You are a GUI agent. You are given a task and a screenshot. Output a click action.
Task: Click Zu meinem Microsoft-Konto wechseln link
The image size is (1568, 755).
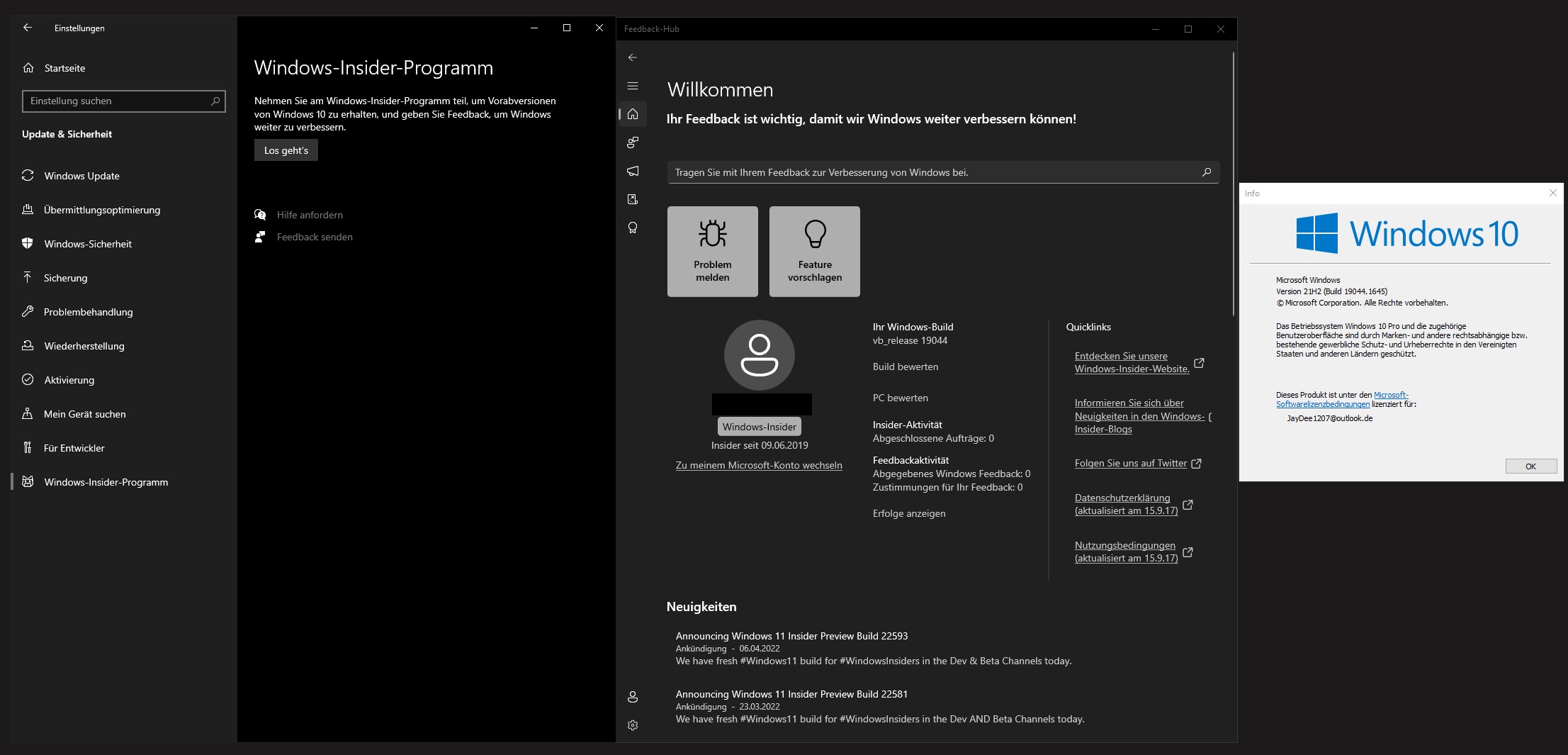click(x=759, y=465)
